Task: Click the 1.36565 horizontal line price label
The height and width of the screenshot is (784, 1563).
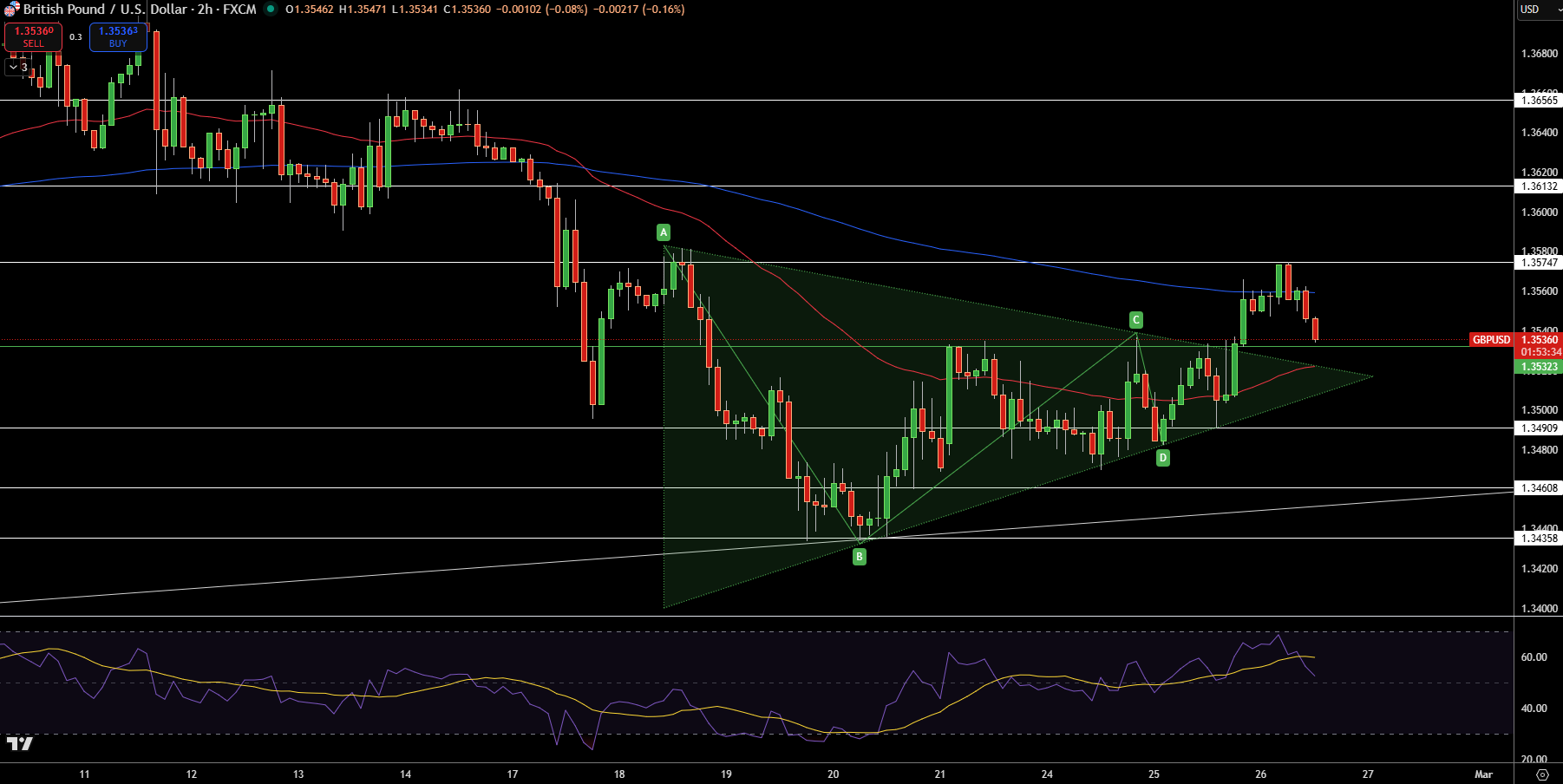Action: (x=1539, y=101)
